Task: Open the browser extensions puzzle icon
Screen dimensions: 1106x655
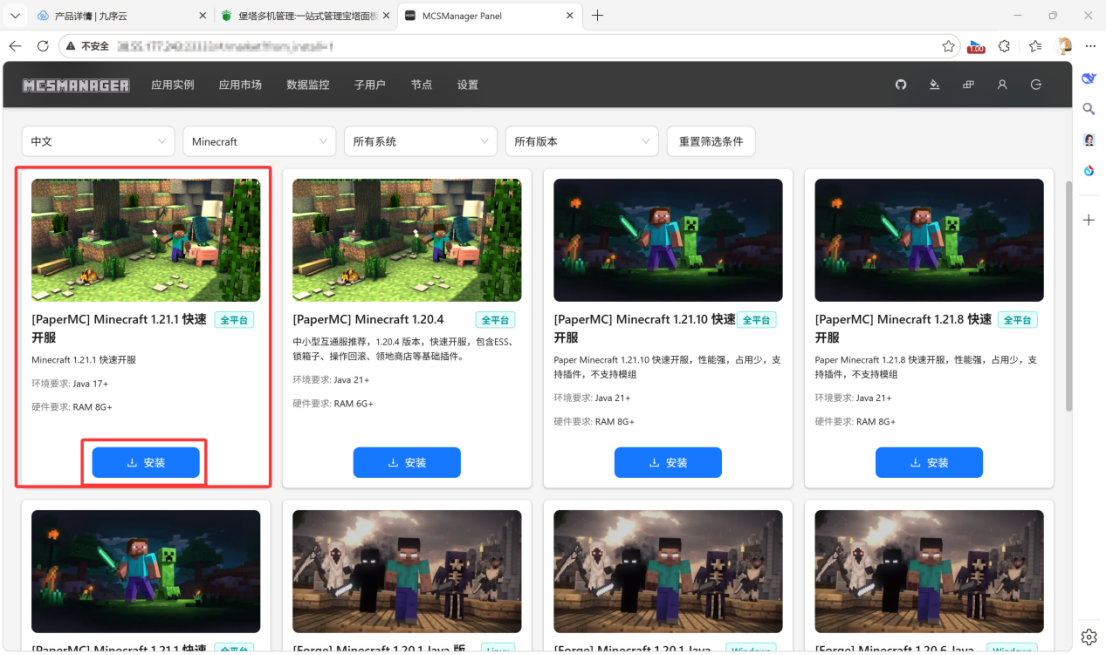Action: [x=1004, y=46]
